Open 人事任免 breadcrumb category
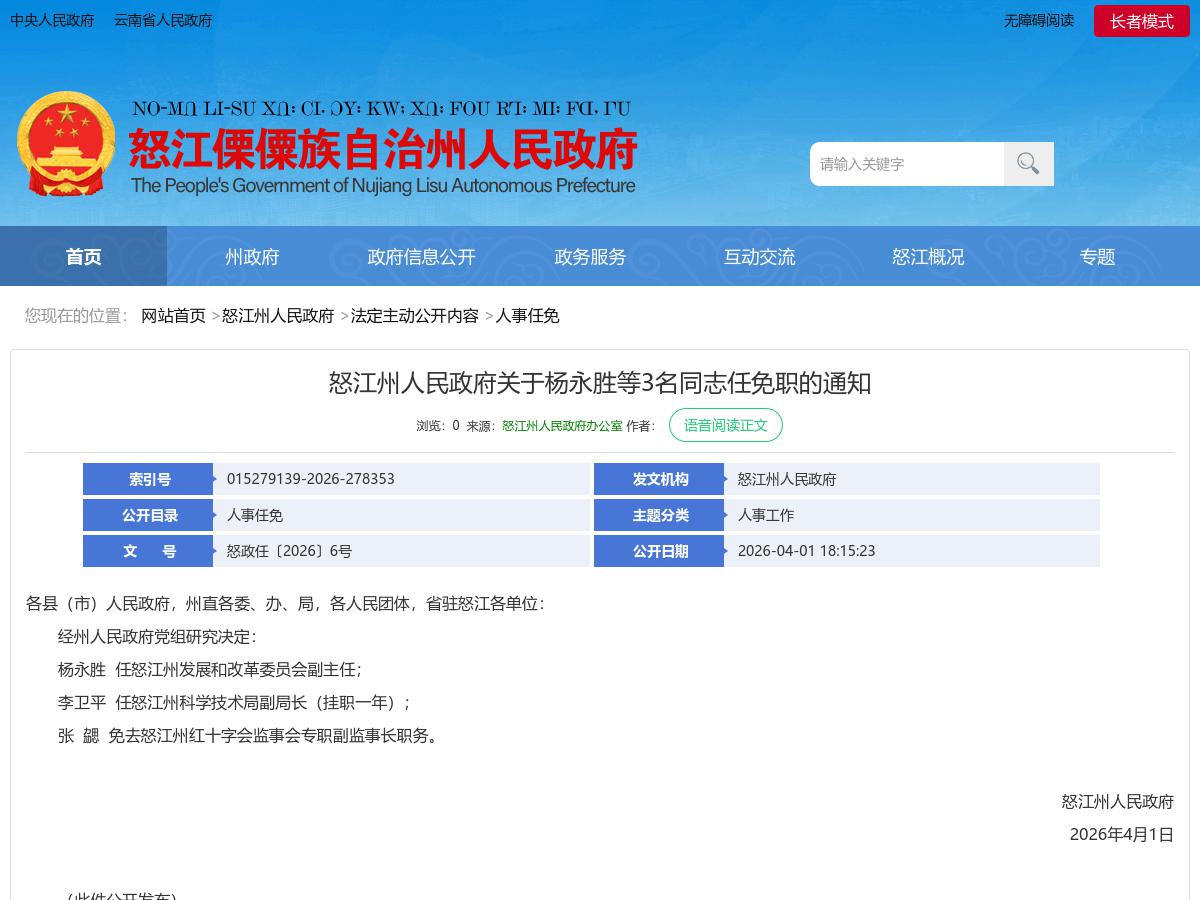 pyautogui.click(x=528, y=316)
